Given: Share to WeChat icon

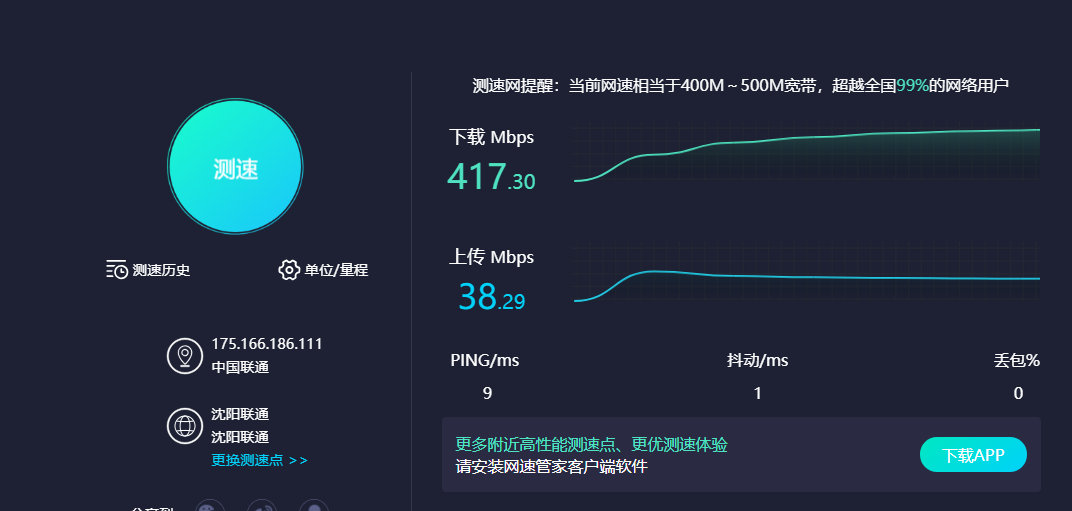Looking at the screenshot, I should pos(210,507).
